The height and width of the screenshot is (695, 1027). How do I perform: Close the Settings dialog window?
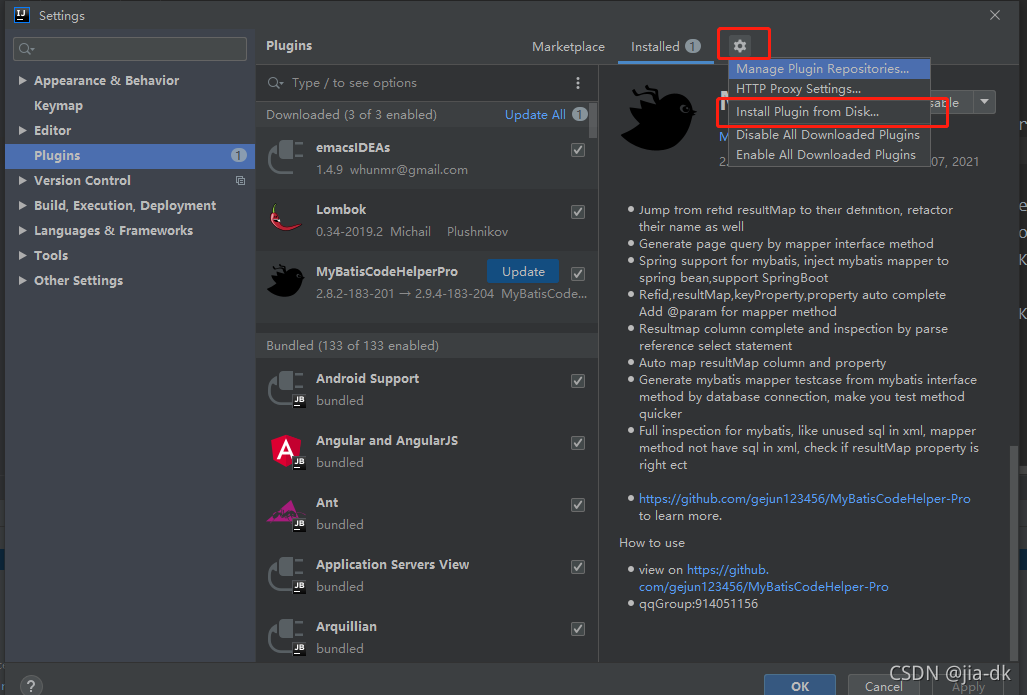click(x=994, y=15)
